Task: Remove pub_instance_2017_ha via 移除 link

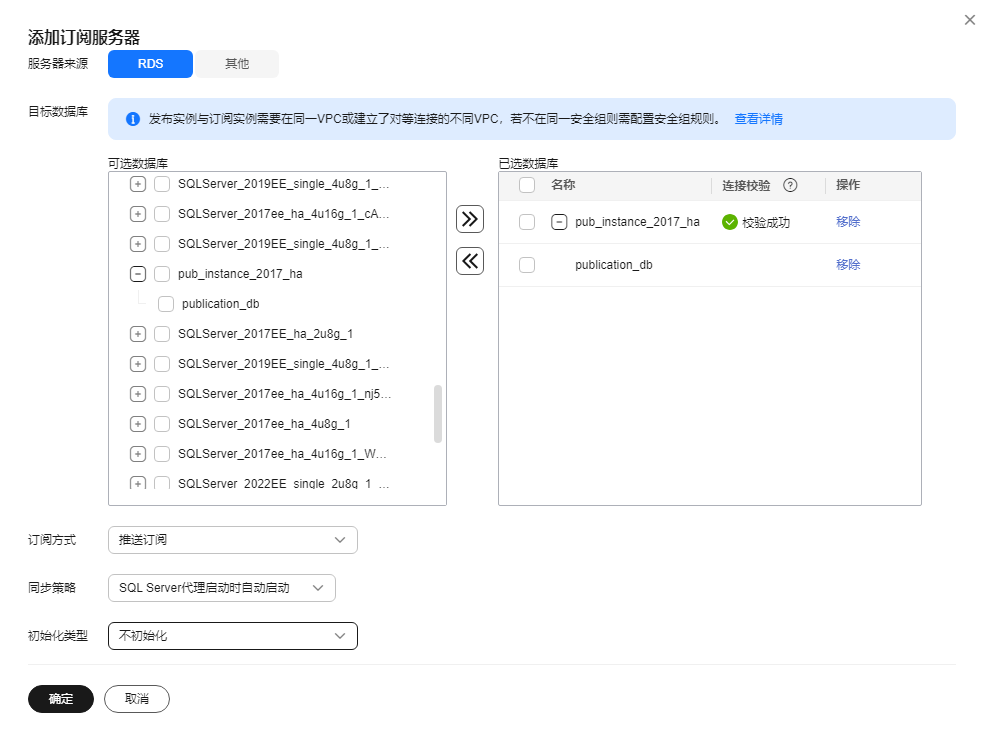Action: point(848,222)
